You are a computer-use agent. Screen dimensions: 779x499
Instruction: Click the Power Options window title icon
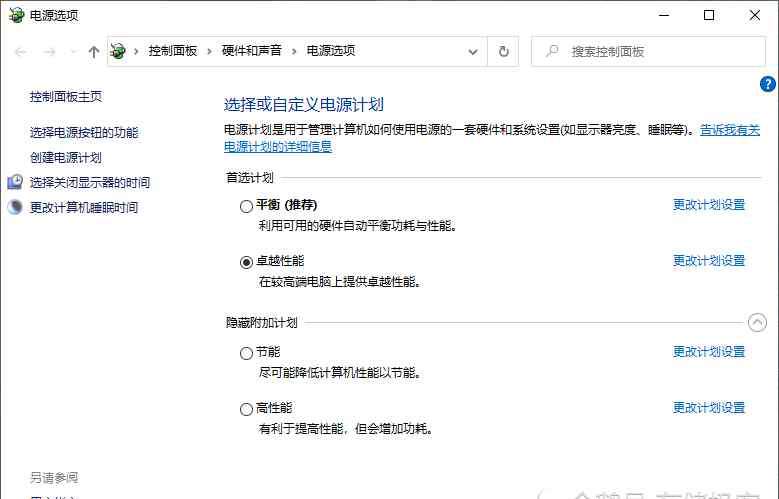[x=16, y=15]
